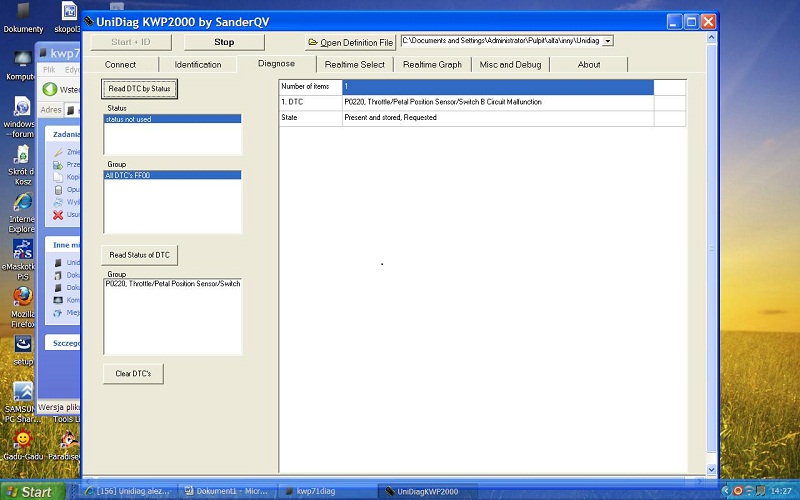Image resolution: width=800 pixels, height=500 pixels.
Task: Click 'Present and stored, Requested' cell
Action: coord(498,118)
